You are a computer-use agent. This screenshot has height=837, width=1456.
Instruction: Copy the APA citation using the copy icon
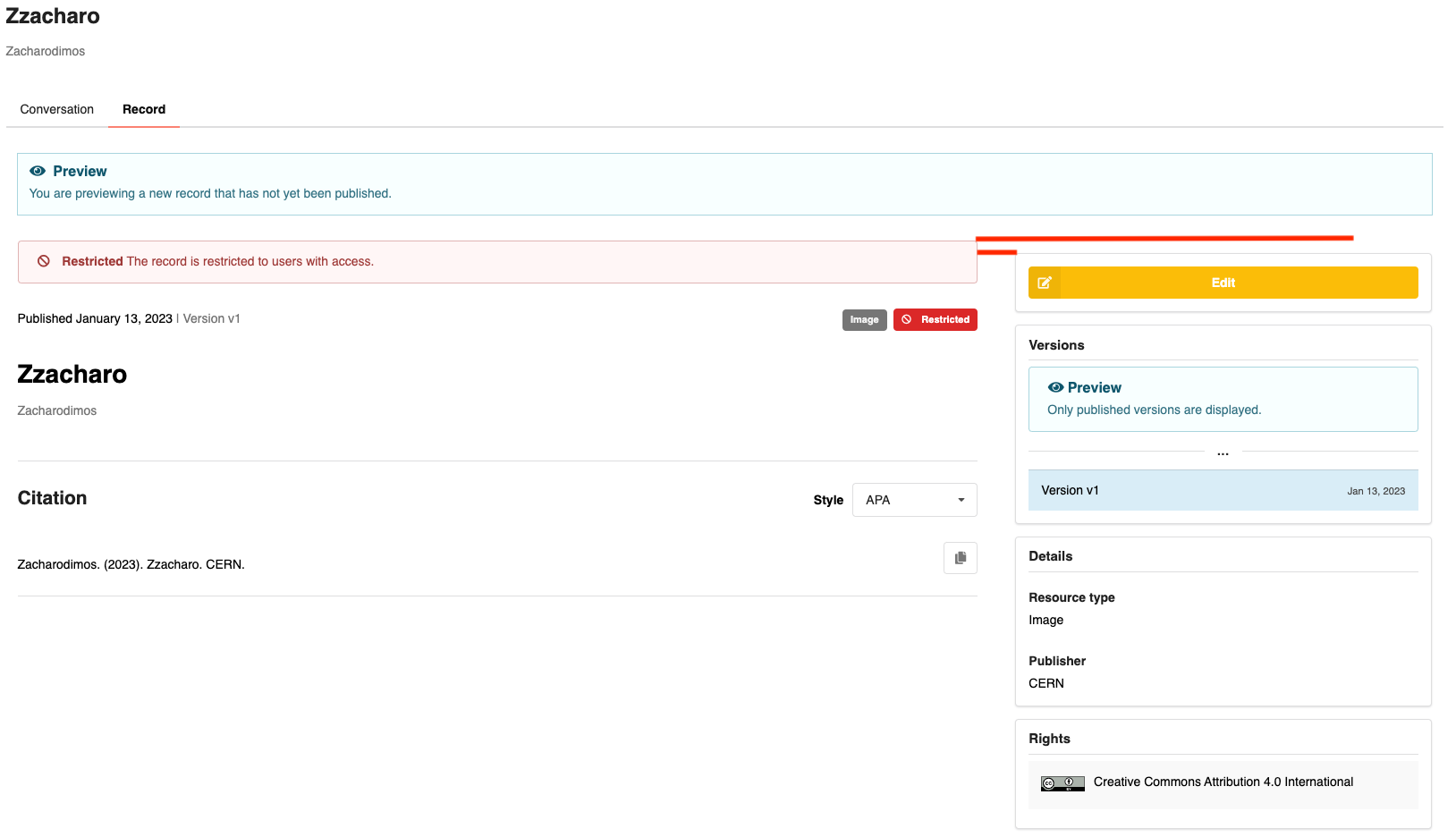(x=961, y=557)
